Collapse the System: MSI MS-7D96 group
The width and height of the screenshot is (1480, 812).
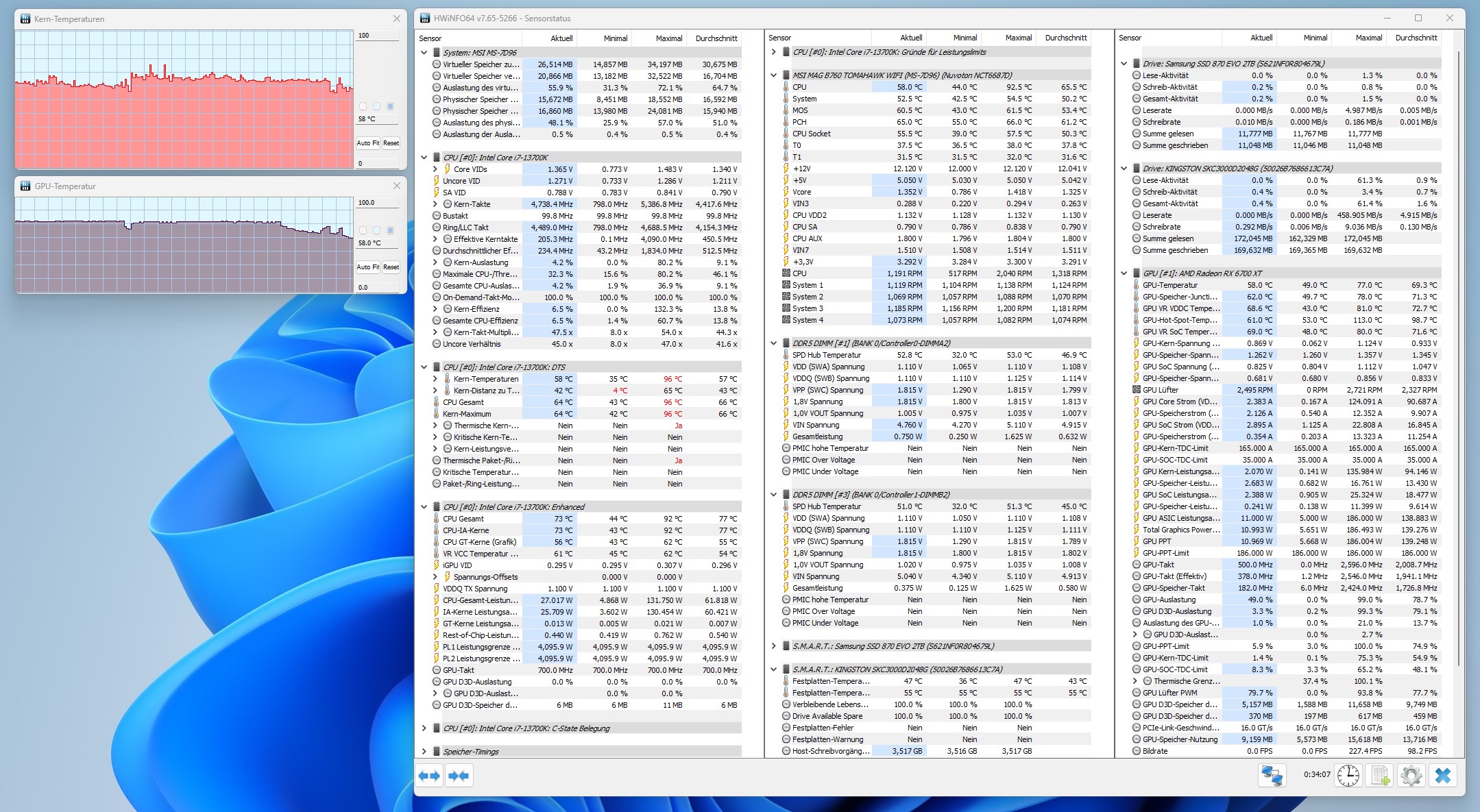point(424,53)
